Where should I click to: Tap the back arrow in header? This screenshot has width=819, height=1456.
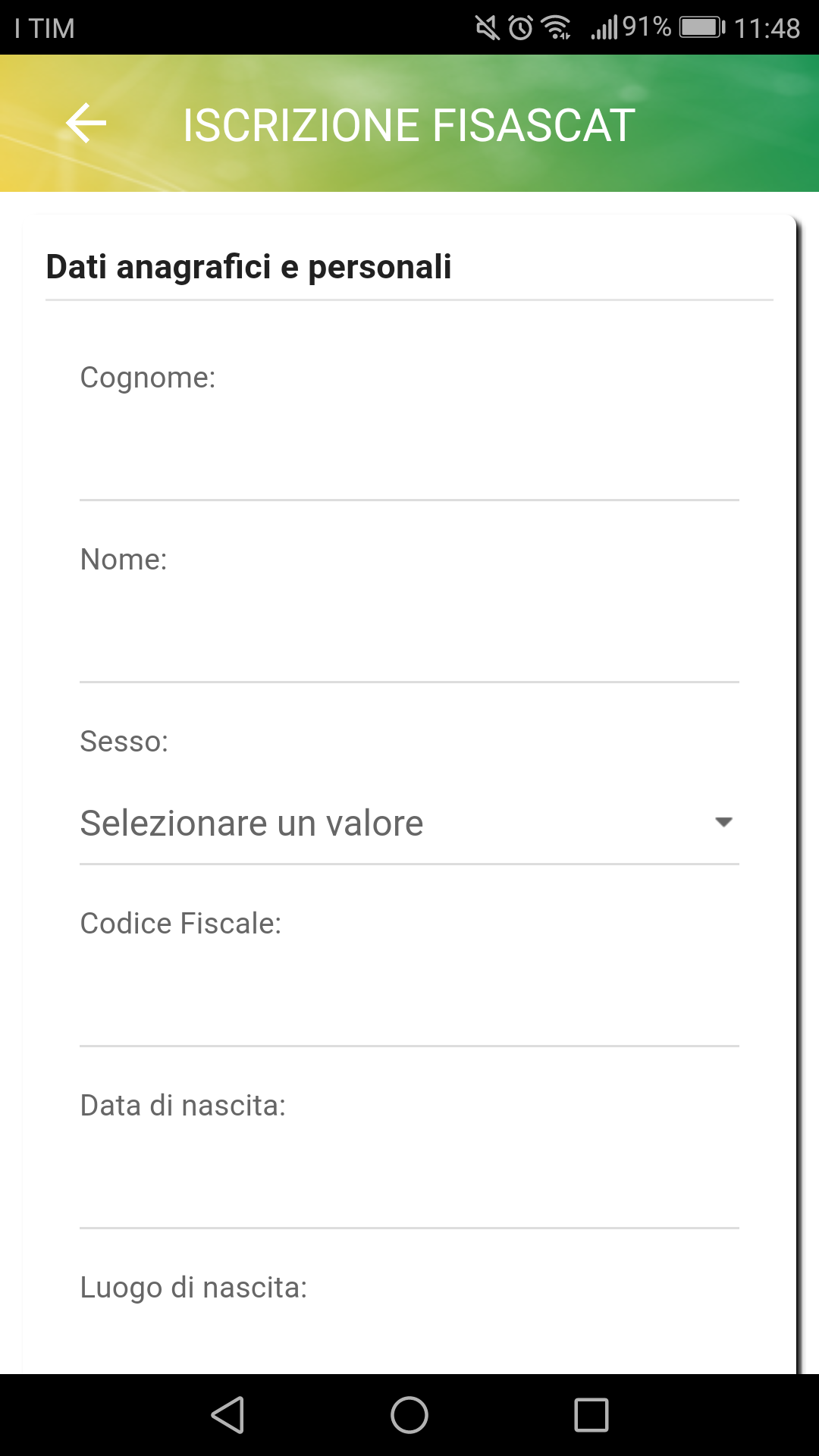click(86, 124)
